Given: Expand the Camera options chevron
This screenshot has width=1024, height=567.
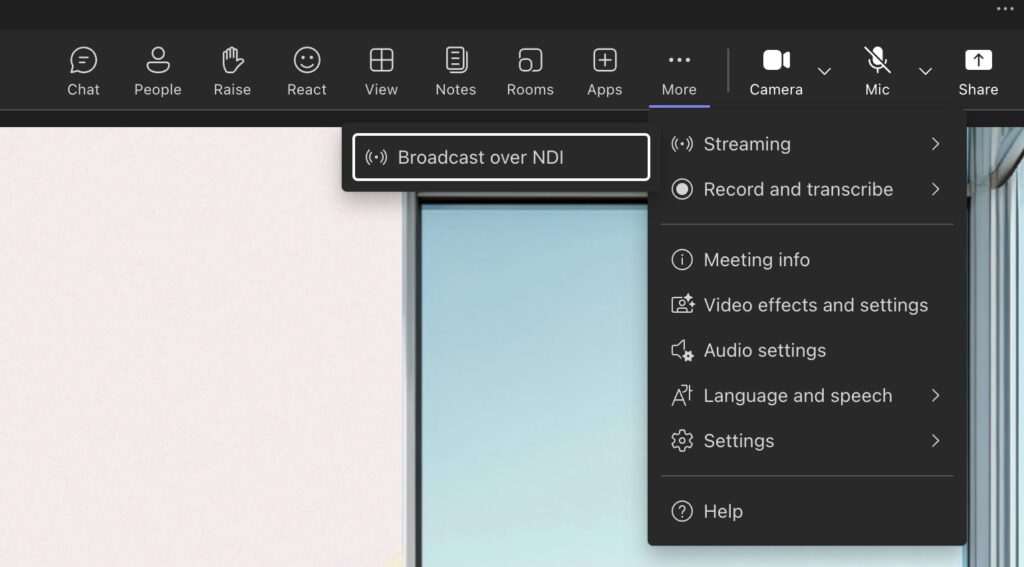Looking at the screenshot, I should (x=825, y=71).
